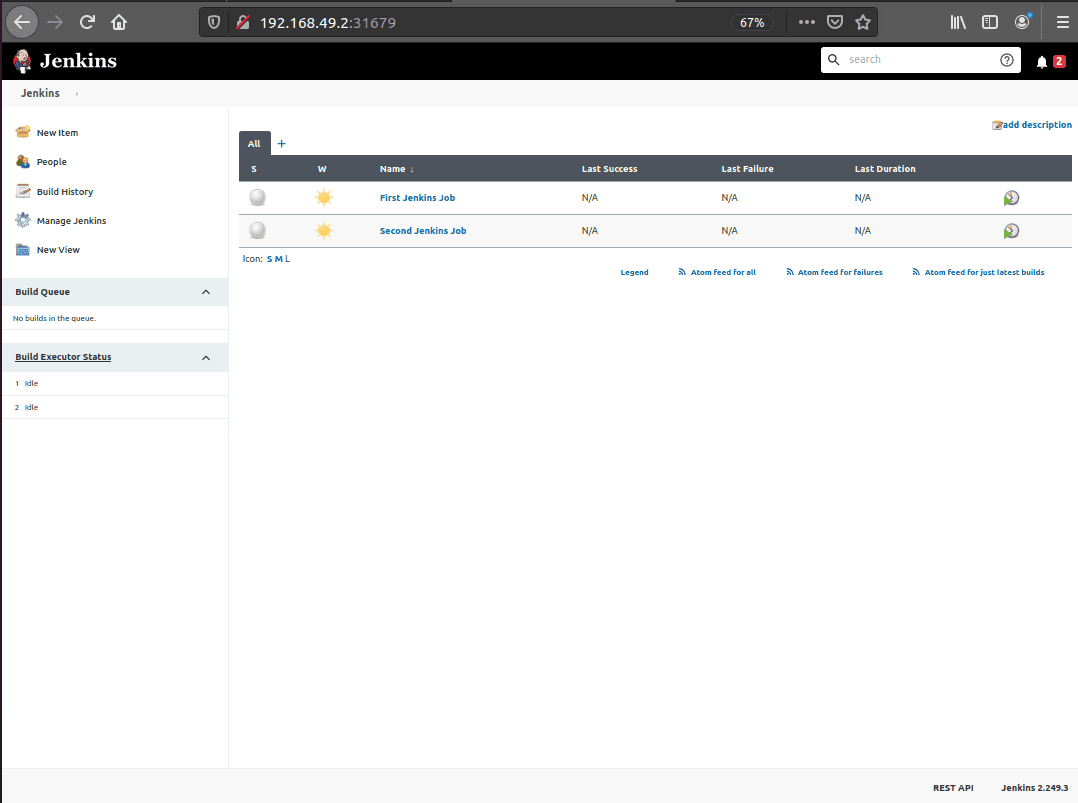Click the add description link

pyautogui.click(x=1036, y=125)
